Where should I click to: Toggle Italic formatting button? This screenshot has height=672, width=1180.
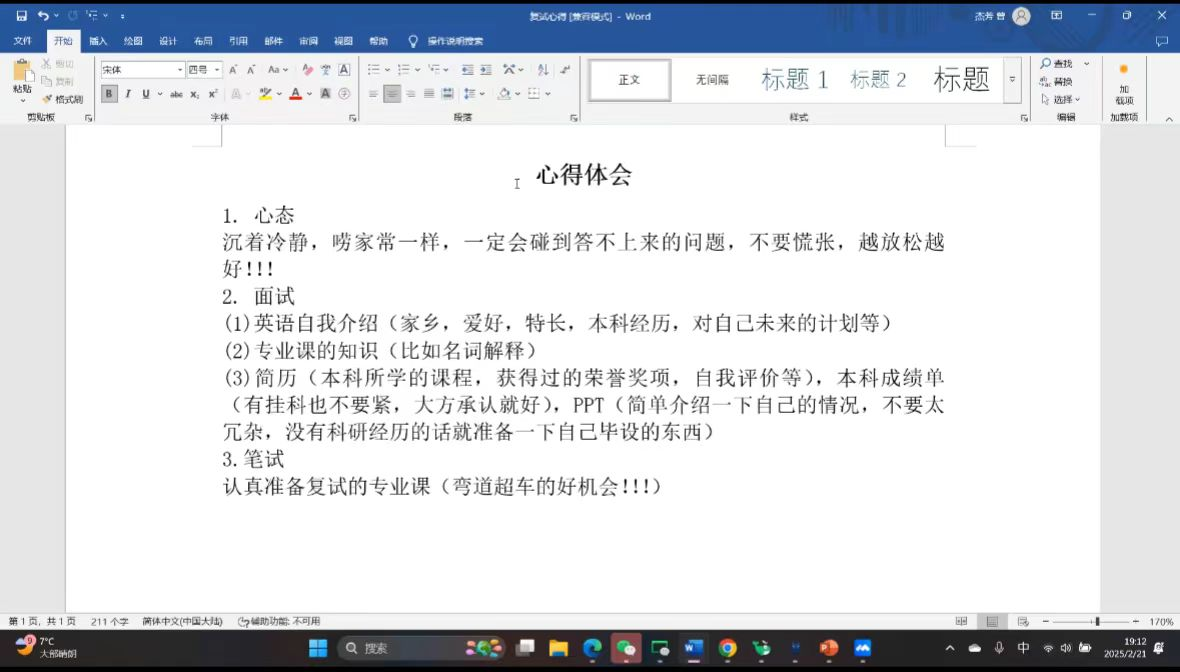[x=127, y=94]
